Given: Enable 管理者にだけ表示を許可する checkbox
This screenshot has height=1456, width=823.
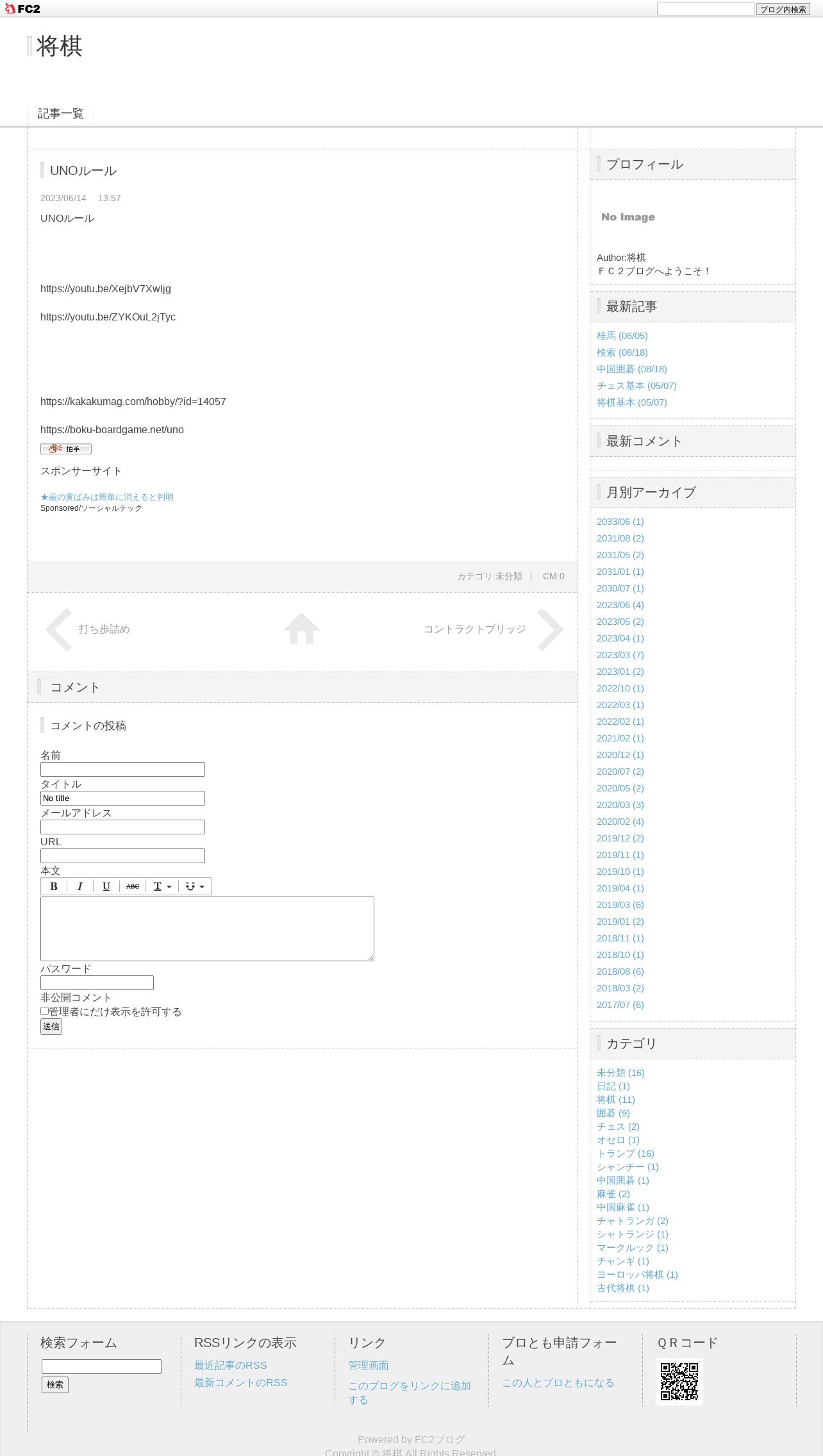Looking at the screenshot, I should 45,1011.
